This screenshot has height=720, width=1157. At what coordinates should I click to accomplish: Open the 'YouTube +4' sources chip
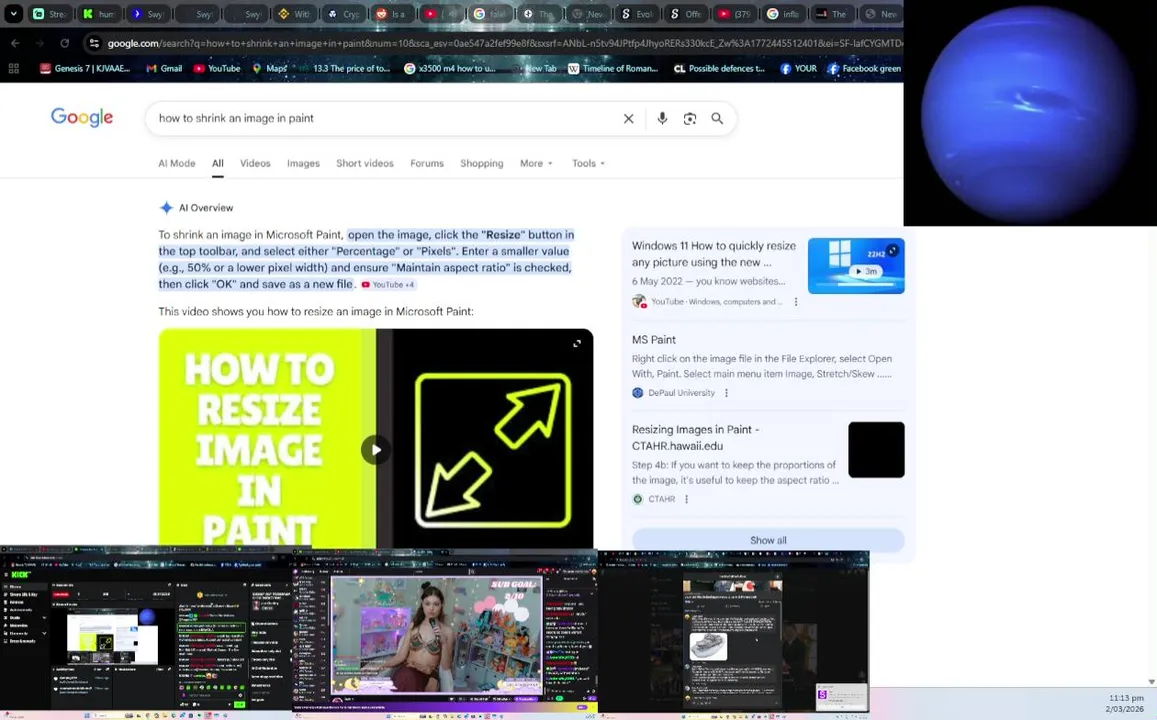pos(387,285)
